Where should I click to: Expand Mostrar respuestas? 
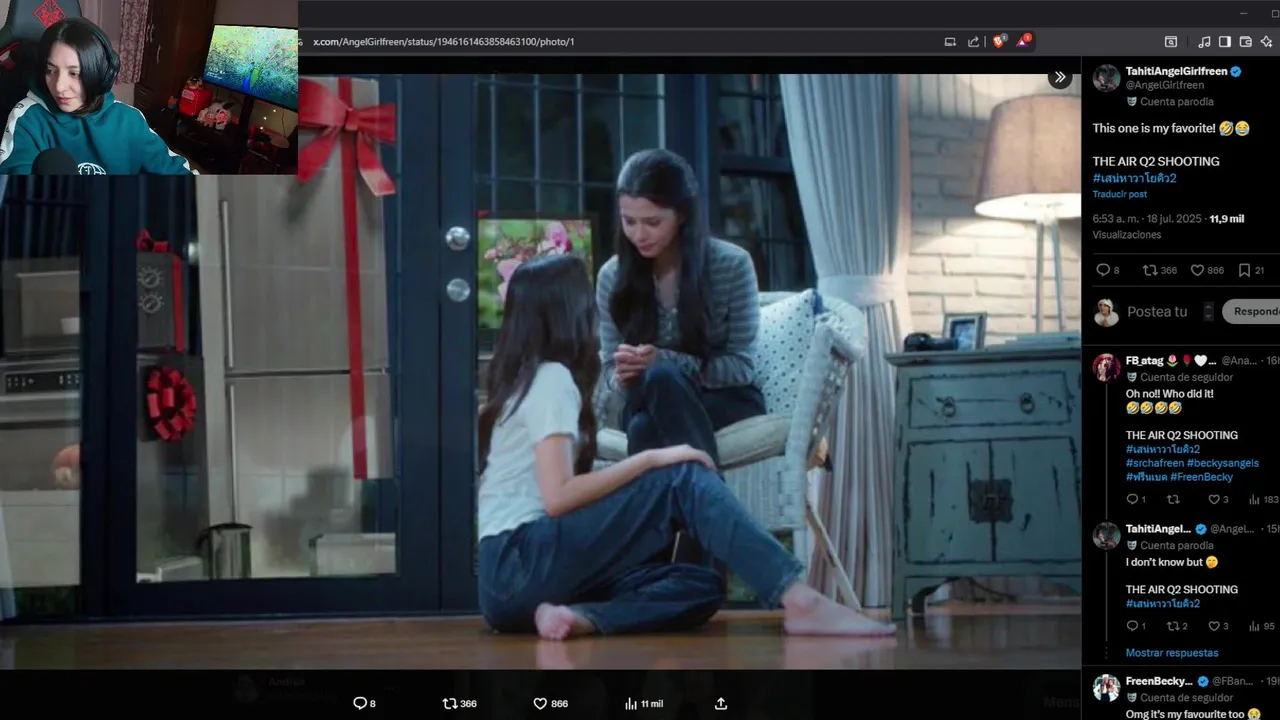[1172, 653]
